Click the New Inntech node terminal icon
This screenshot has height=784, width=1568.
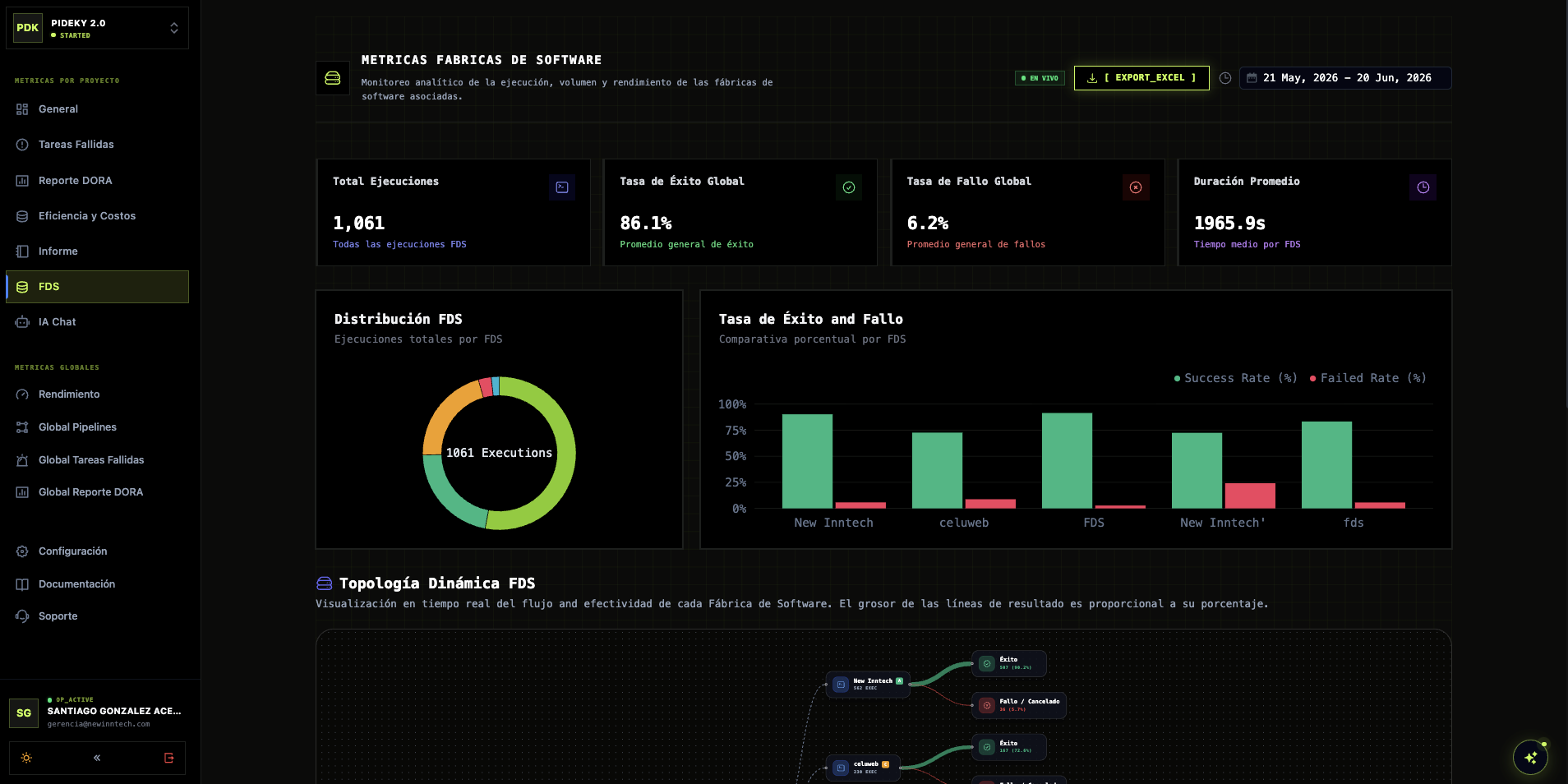click(x=841, y=685)
